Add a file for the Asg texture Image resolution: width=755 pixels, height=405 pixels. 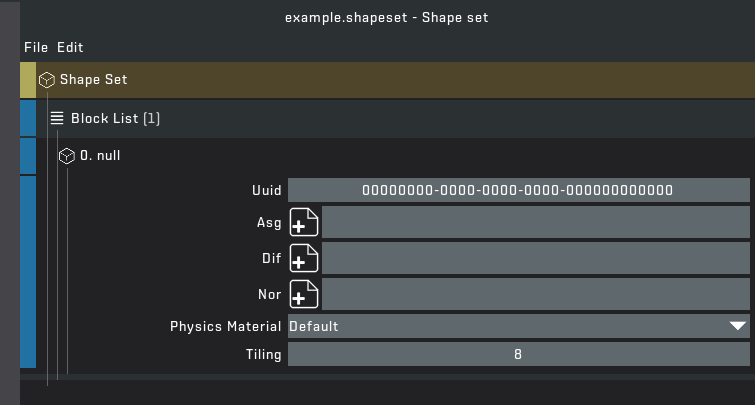304,223
